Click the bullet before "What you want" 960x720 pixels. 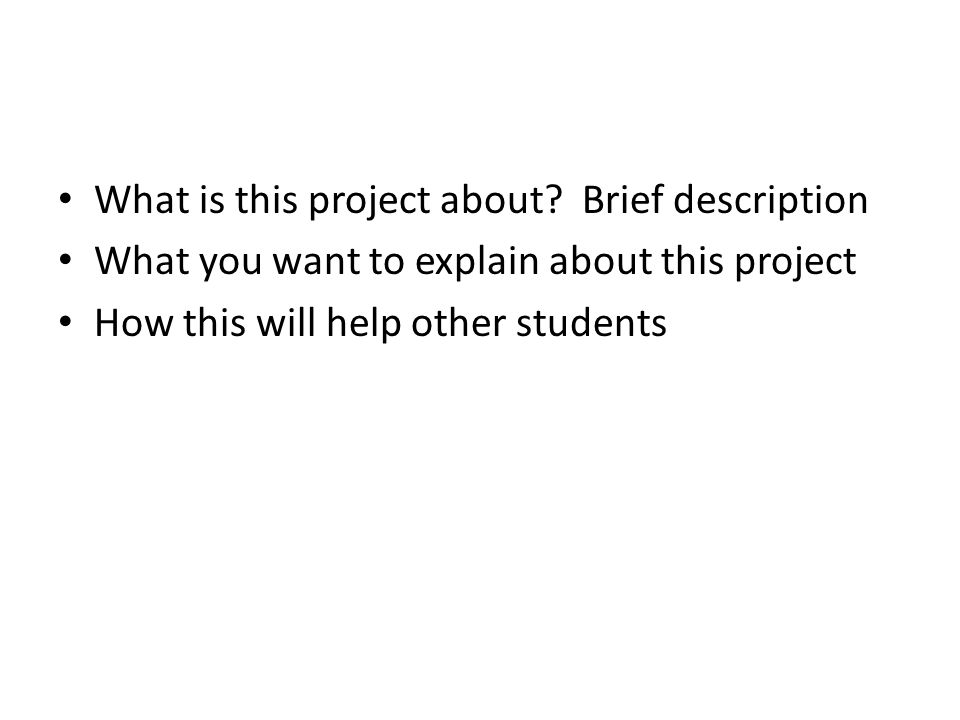[x=66, y=260]
